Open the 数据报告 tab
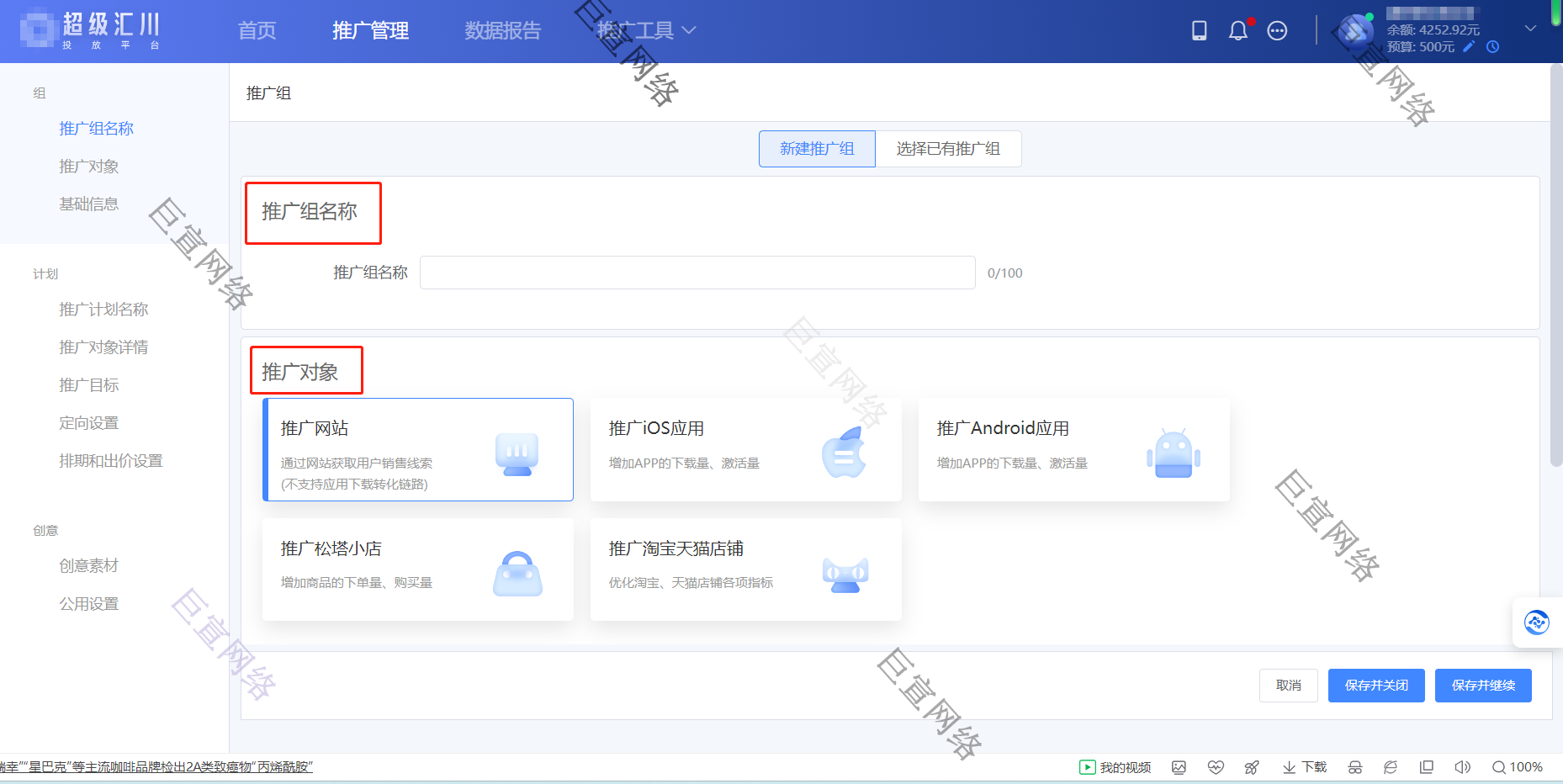Viewport: 1563px width, 784px height. (x=502, y=30)
